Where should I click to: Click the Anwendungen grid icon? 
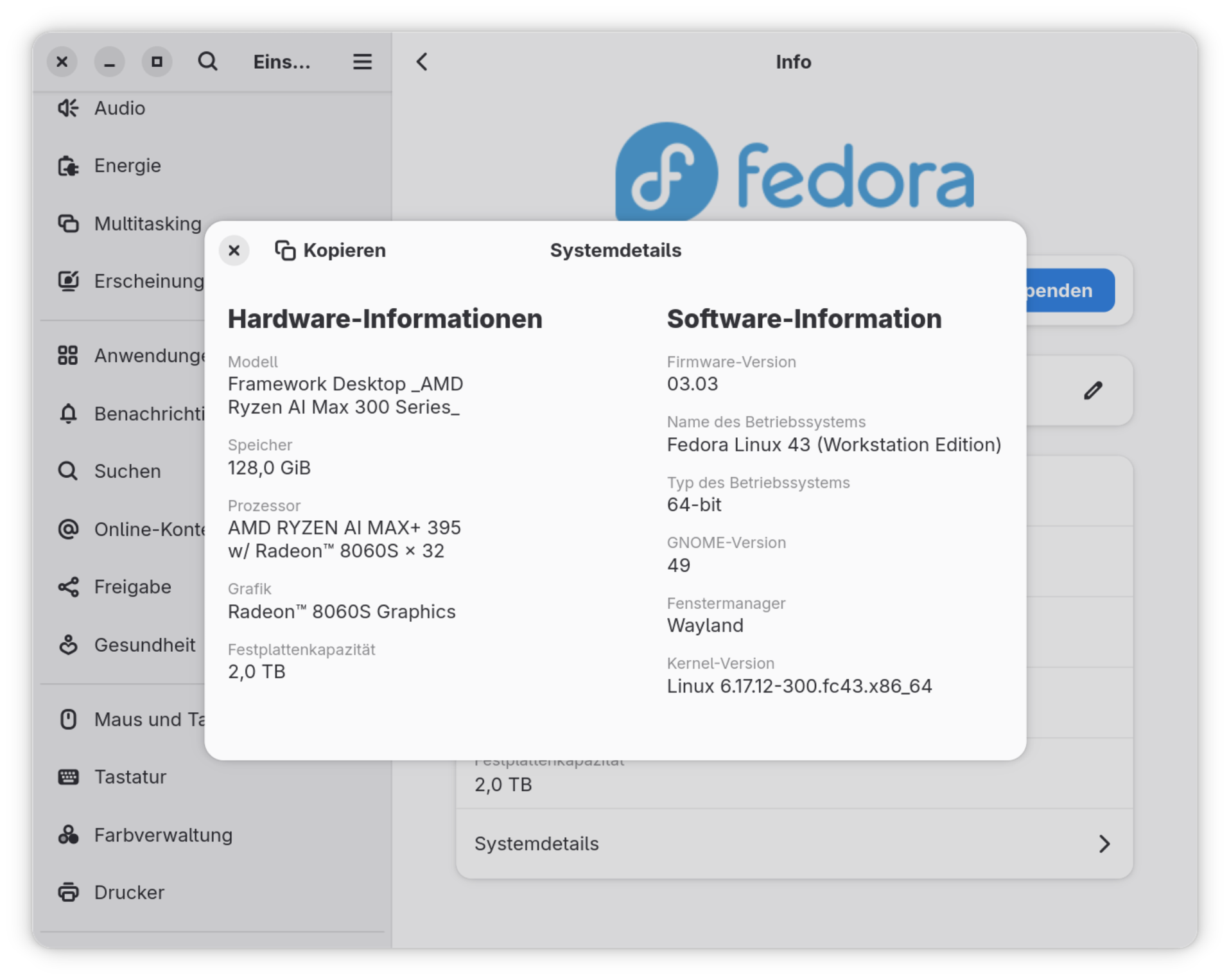(68, 355)
